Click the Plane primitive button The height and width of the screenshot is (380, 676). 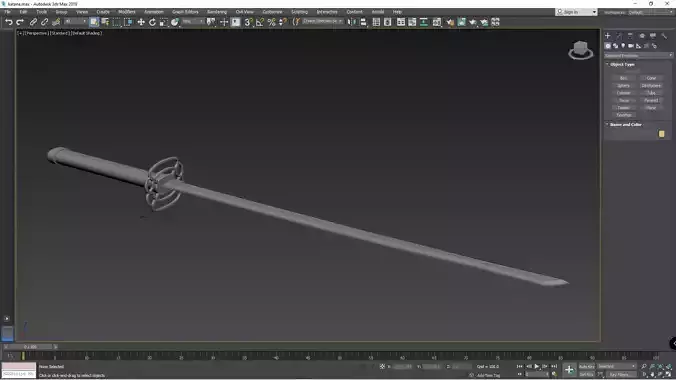pos(651,108)
